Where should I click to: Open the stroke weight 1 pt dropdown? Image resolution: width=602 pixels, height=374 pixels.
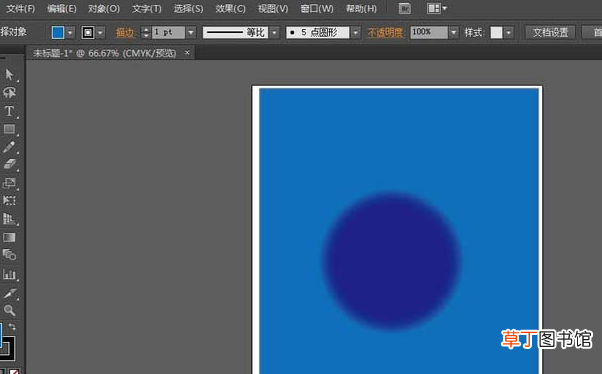[191, 33]
